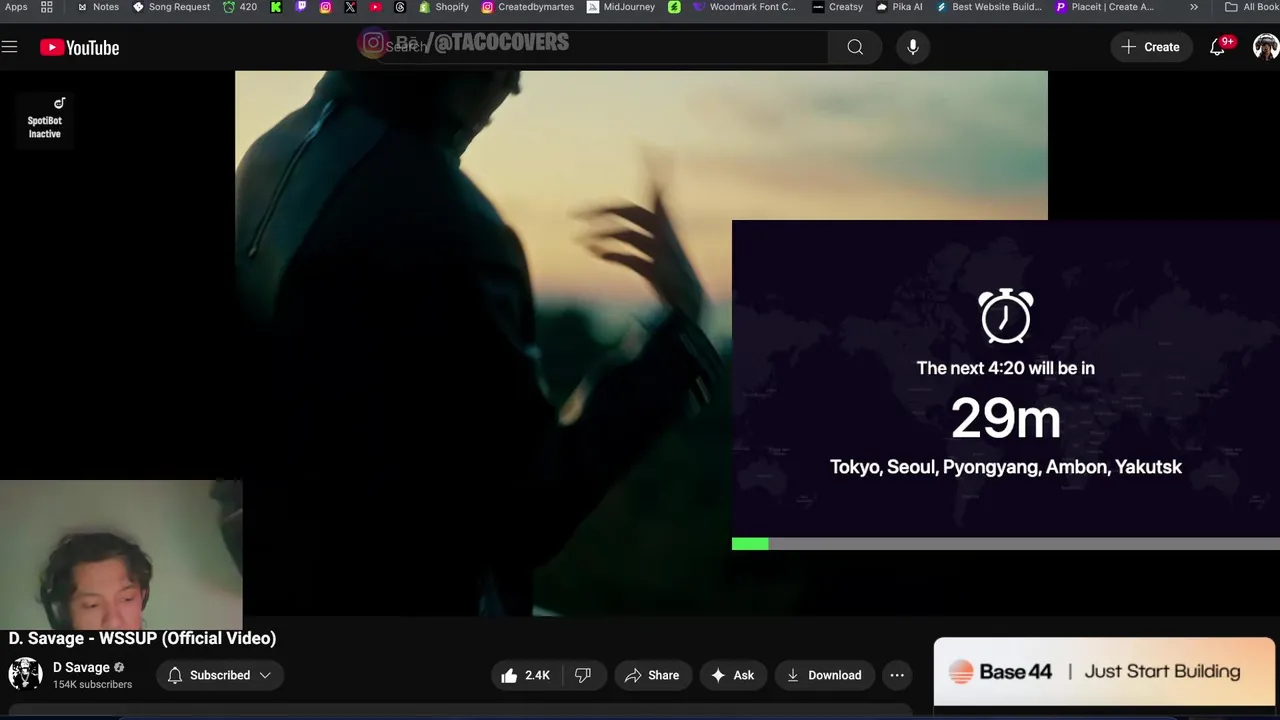Viewport: 1280px width, 720px height.
Task: Open the 420 bookmark
Action: [x=240, y=7]
